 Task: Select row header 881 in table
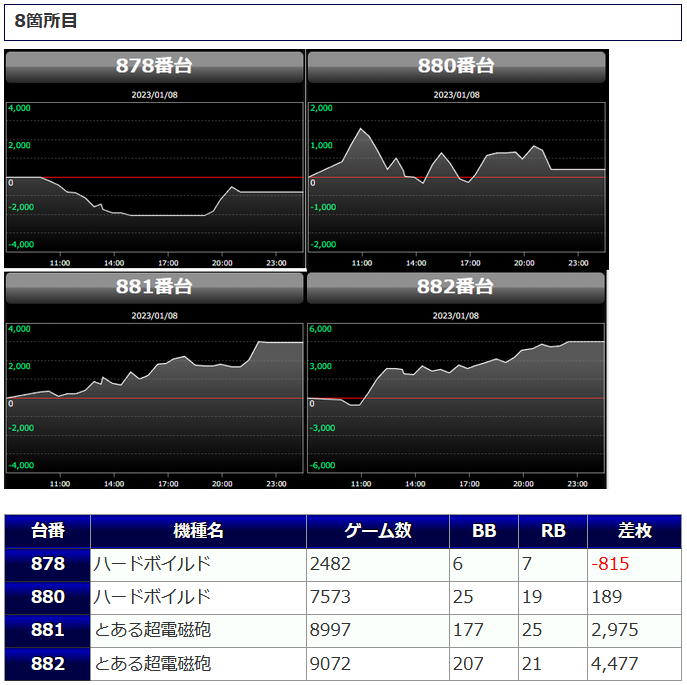coord(48,630)
